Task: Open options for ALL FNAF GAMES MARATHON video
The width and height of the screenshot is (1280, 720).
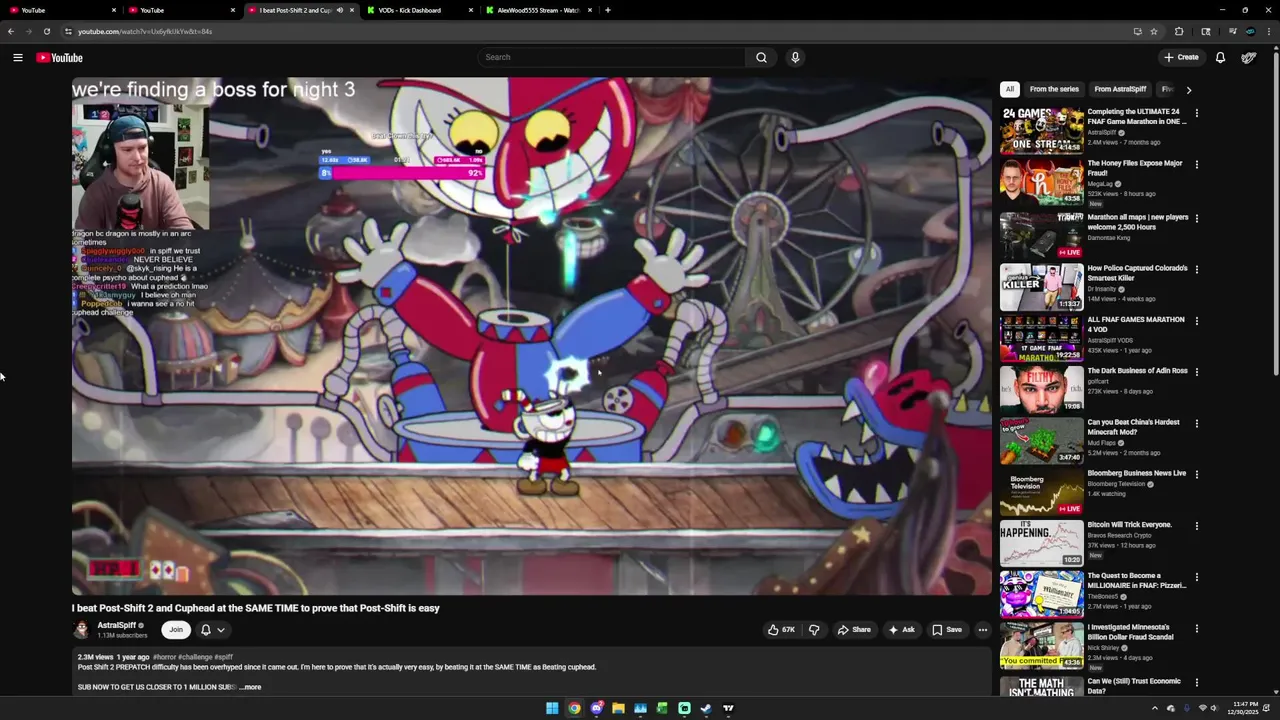Action: [x=1196, y=321]
